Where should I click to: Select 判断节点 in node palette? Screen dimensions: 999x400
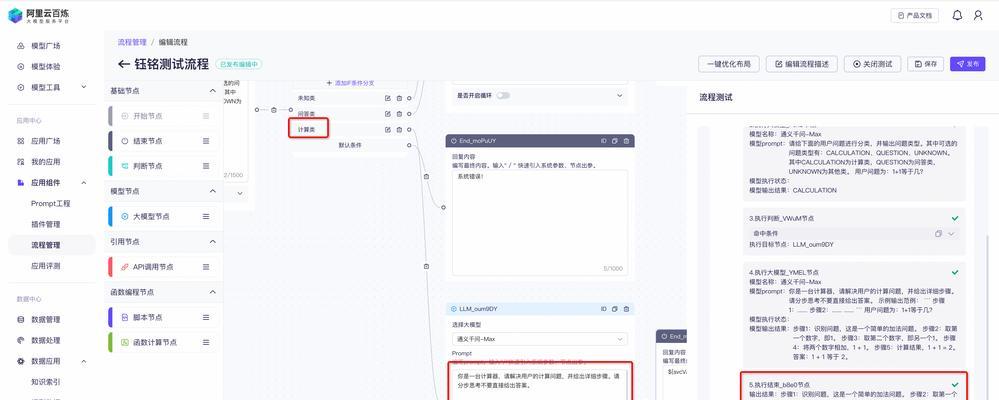(165, 166)
